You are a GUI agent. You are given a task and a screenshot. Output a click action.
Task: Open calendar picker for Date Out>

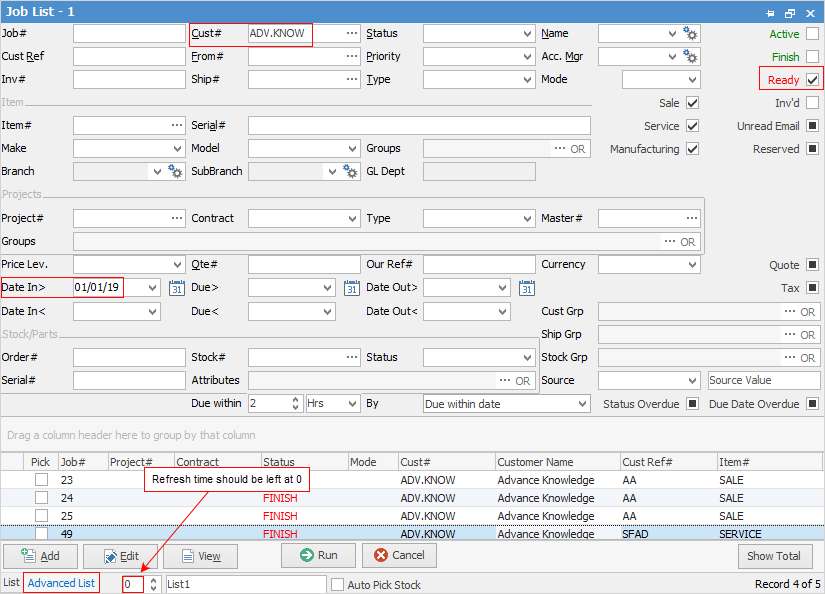(x=527, y=288)
